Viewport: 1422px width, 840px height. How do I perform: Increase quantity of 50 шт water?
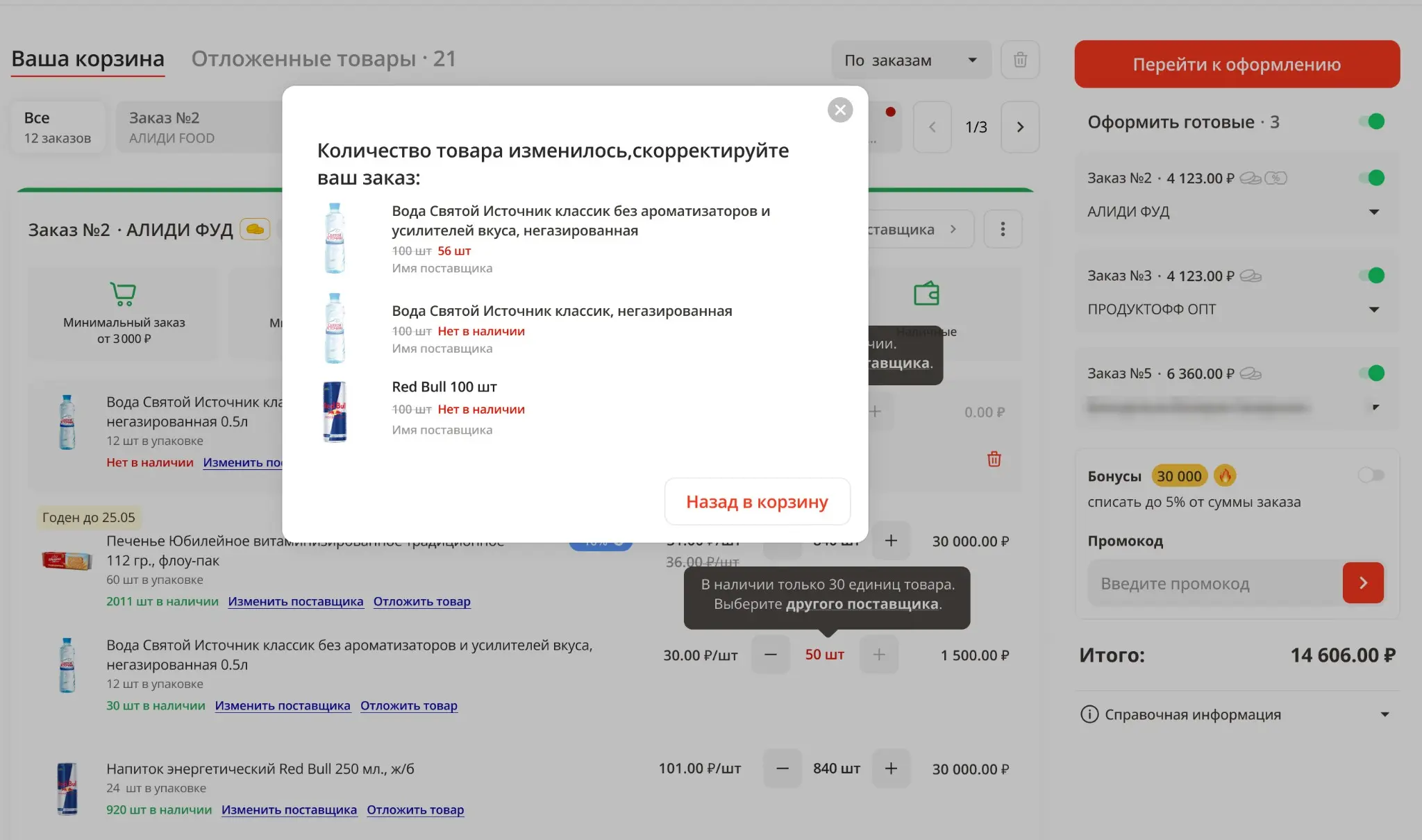(x=879, y=655)
